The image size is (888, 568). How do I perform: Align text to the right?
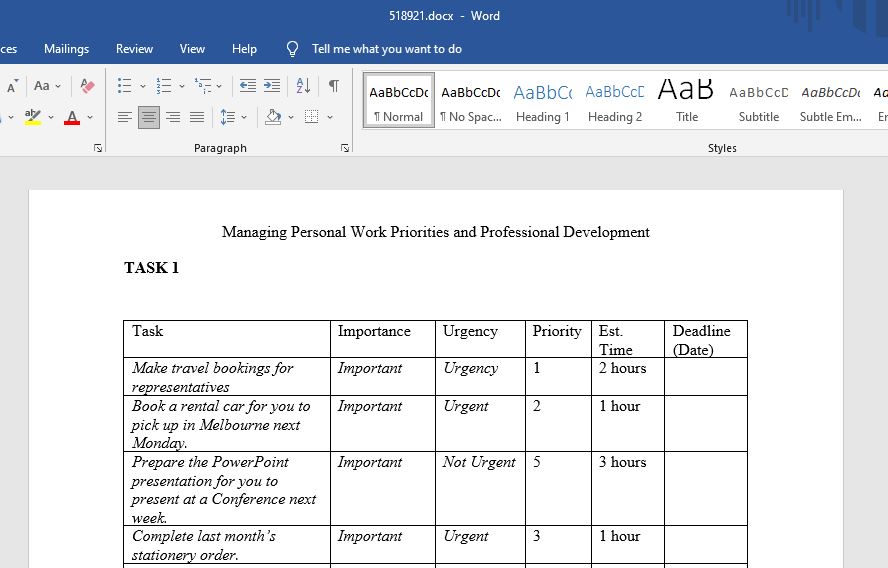173,117
